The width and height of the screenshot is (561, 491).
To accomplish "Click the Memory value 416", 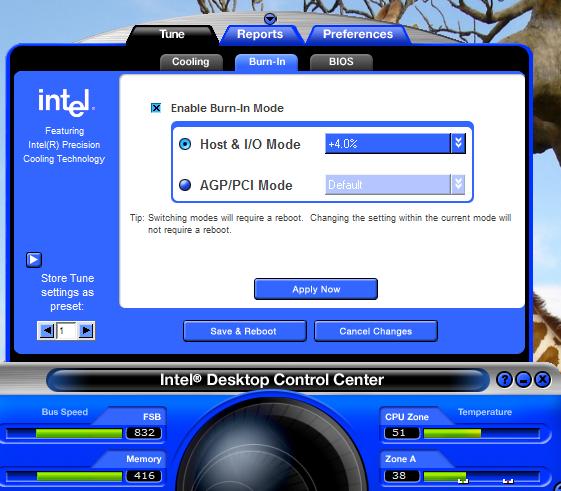I will (x=144, y=476).
